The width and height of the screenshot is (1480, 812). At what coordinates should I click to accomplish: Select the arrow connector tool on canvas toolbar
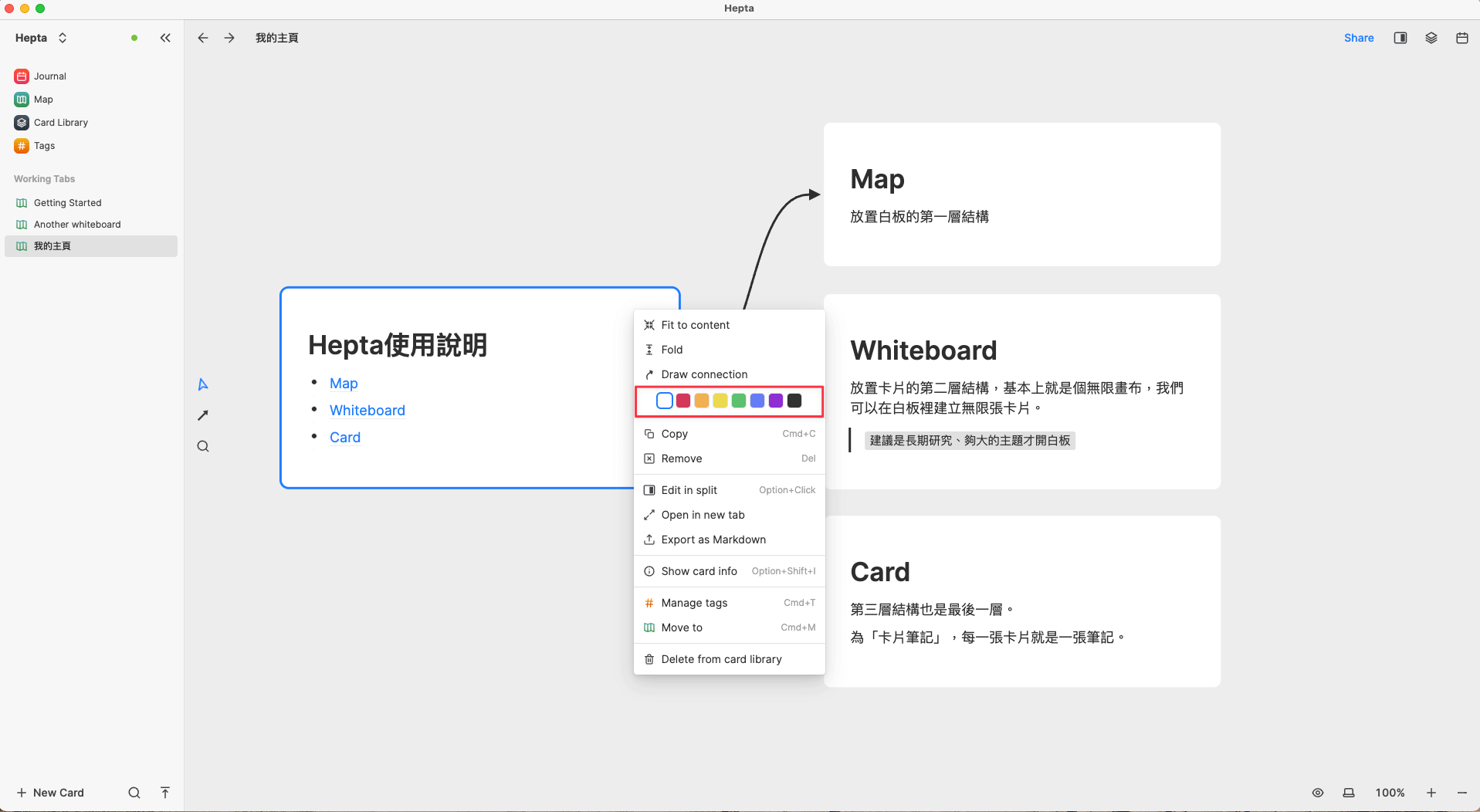pos(202,415)
